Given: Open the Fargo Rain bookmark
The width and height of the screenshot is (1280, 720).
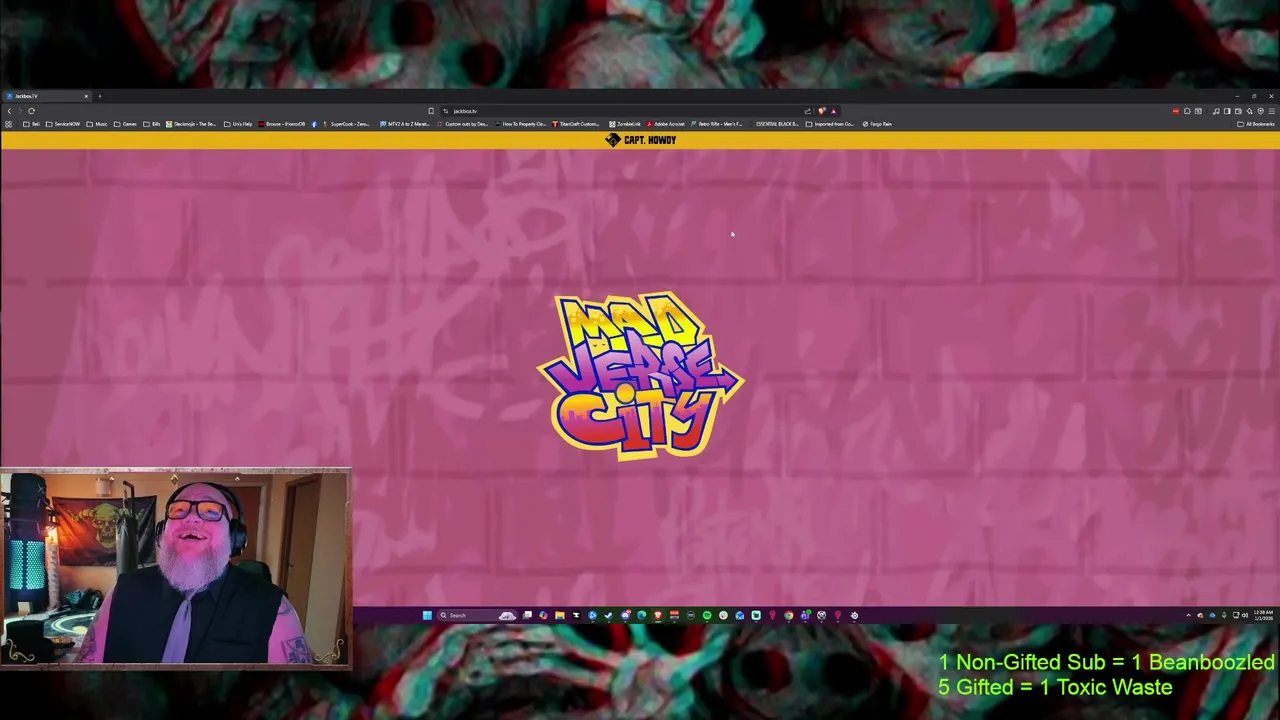Looking at the screenshot, I should [x=877, y=124].
